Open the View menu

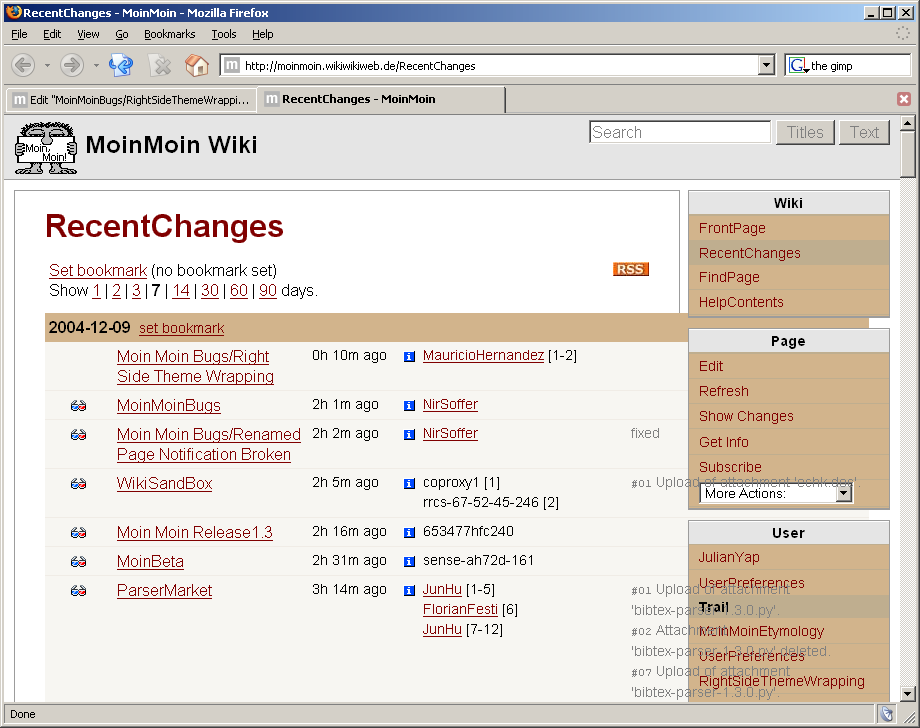88,34
